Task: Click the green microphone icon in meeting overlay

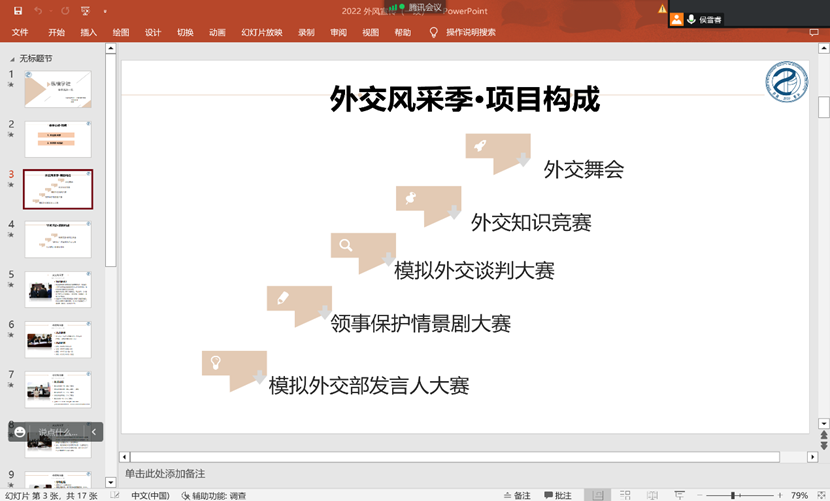Action: click(691, 20)
